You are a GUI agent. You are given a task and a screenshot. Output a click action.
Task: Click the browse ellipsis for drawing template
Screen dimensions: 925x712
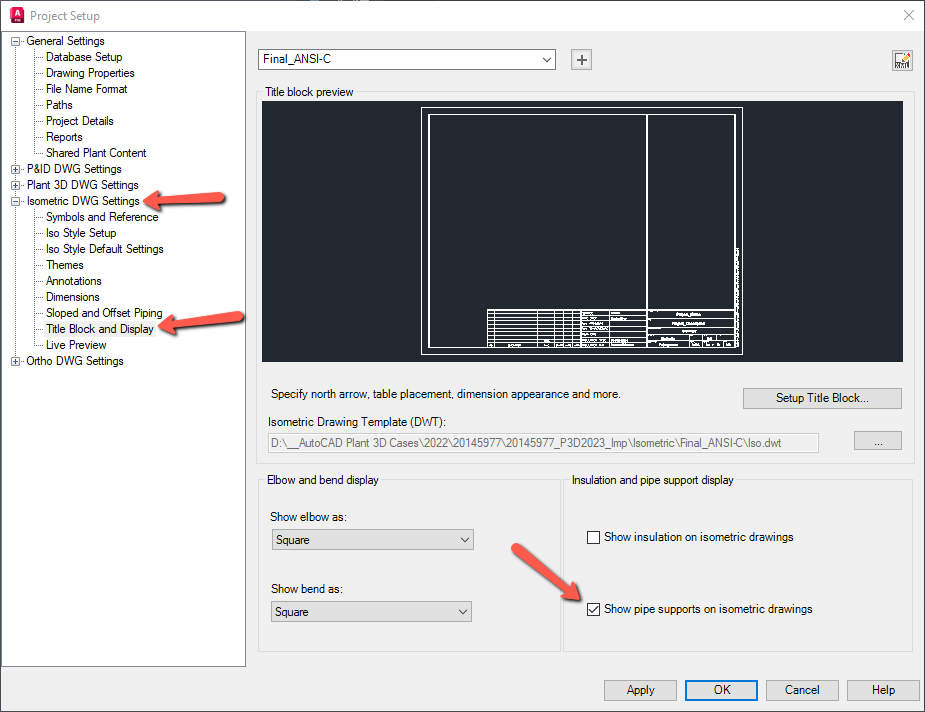[877, 441]
